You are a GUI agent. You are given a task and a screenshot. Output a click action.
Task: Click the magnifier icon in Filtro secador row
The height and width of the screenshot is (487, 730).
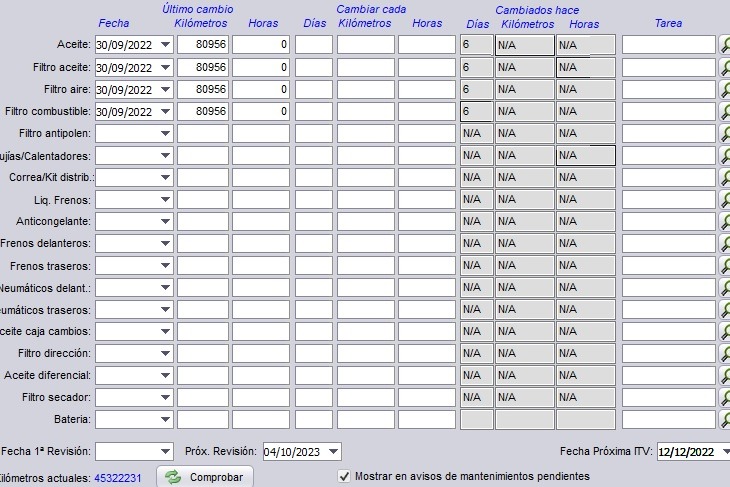tap(725, 398)
